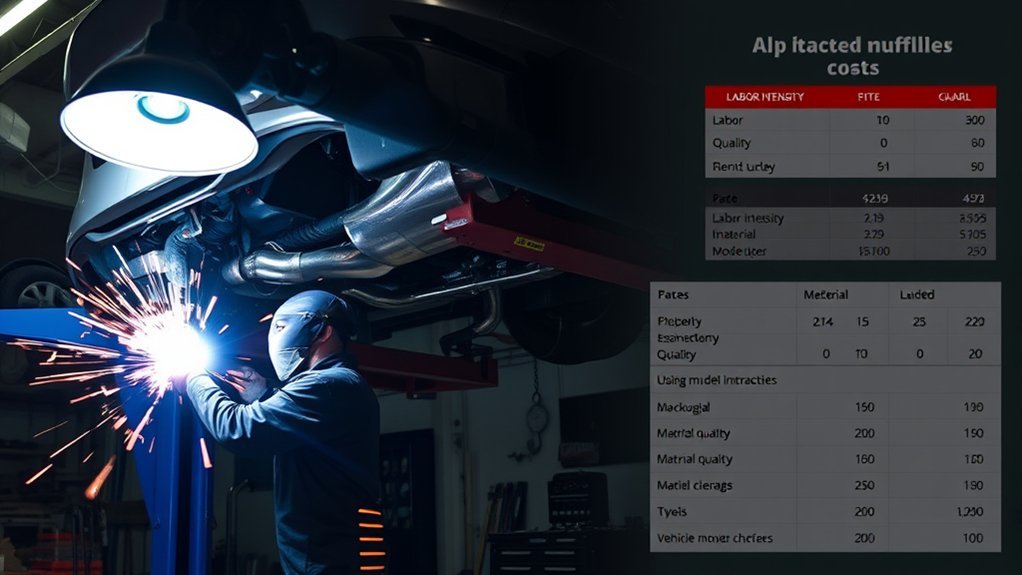Select value 200 in the Vehicle row
The height and width of the screenshot is (575, 1022).
(864, 538)
